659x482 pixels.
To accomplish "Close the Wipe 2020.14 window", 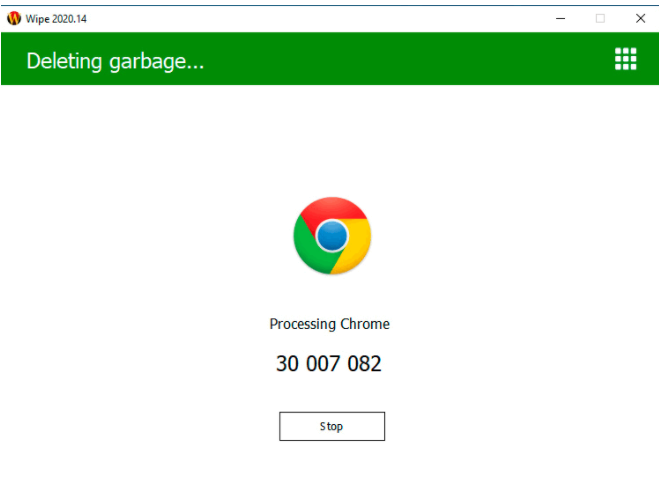I will 640,18.
